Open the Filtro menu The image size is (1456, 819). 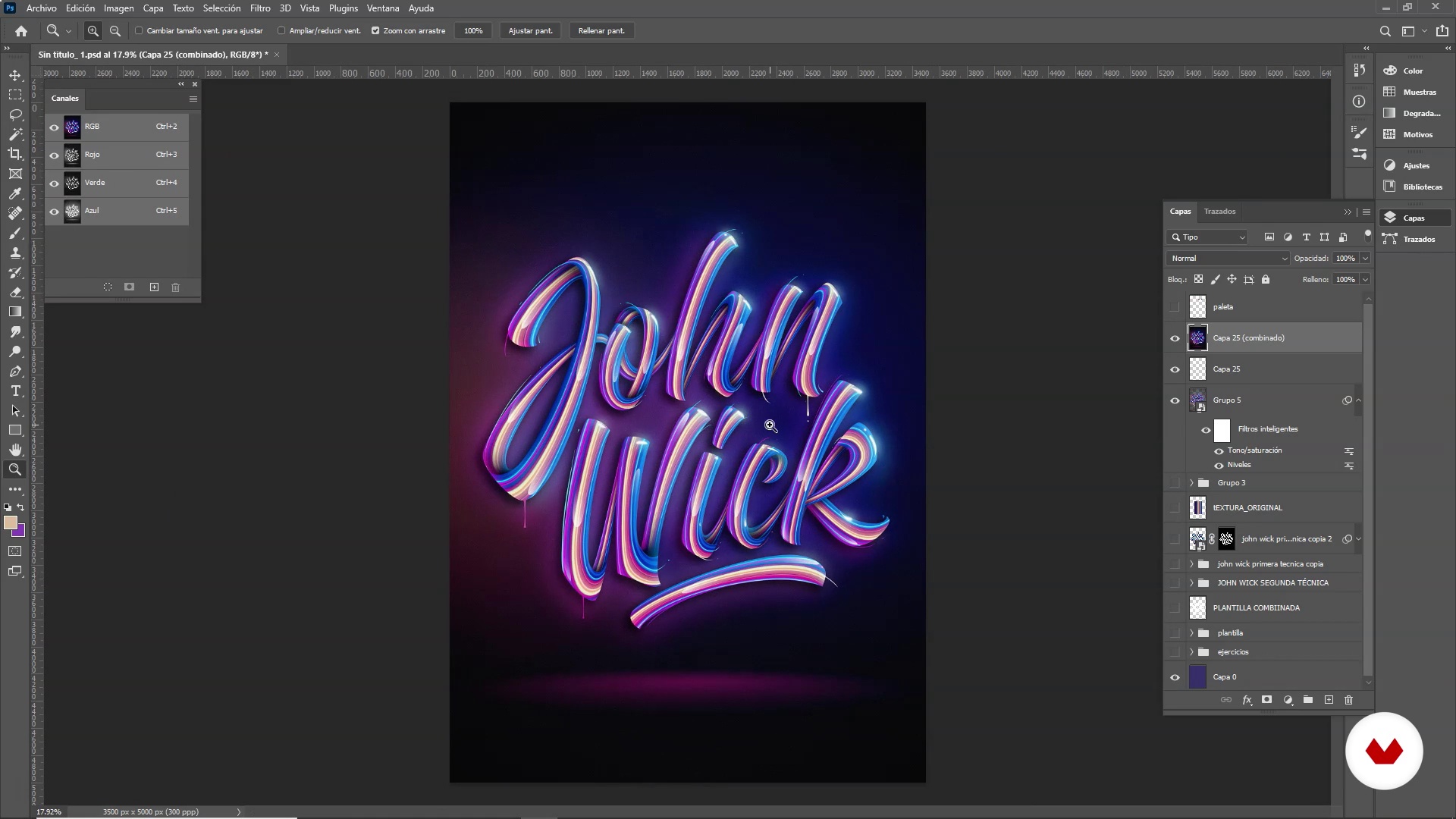pos(260,8)
